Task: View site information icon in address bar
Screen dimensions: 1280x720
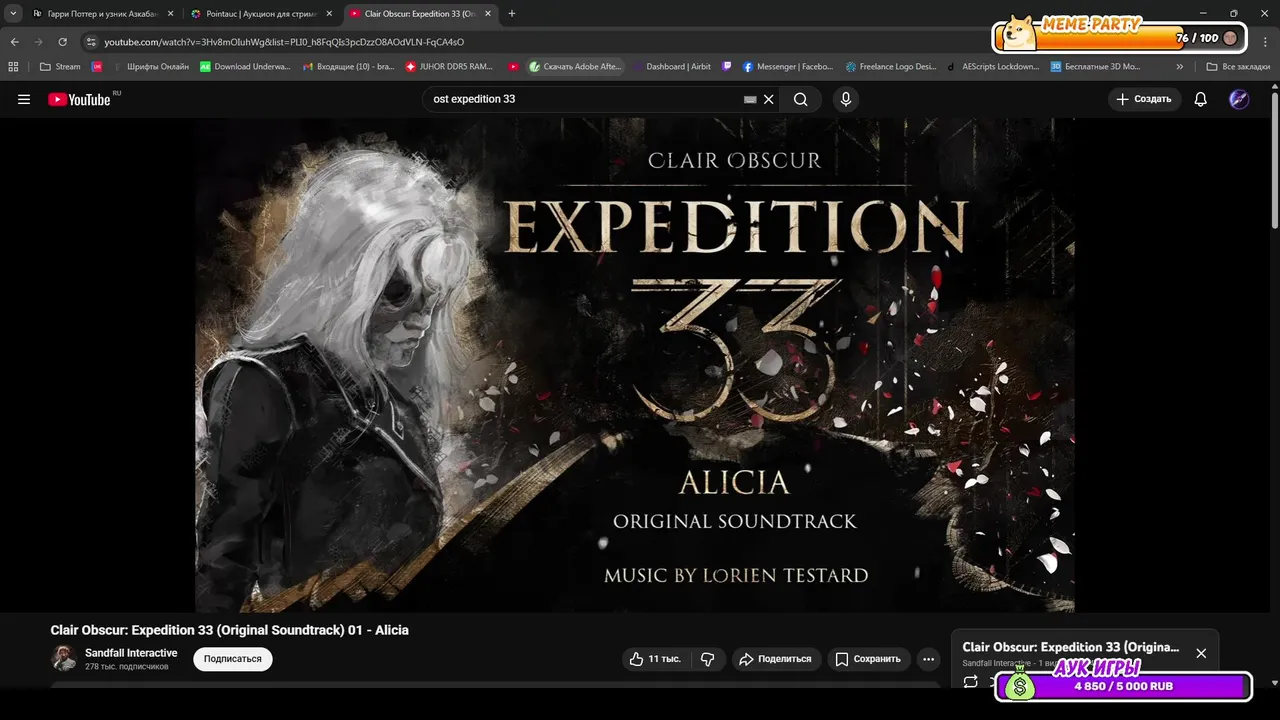Action: tap(91, 42)
